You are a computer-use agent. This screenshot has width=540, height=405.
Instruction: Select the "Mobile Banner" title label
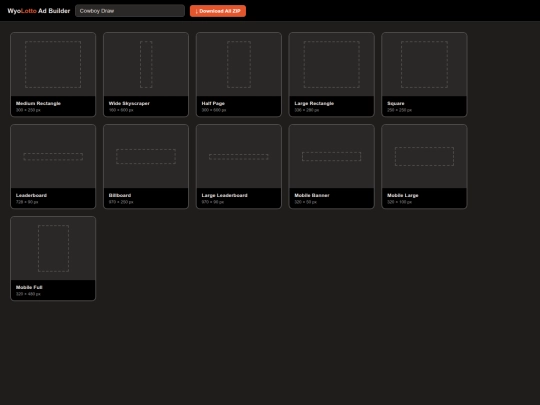coord(312,195)
